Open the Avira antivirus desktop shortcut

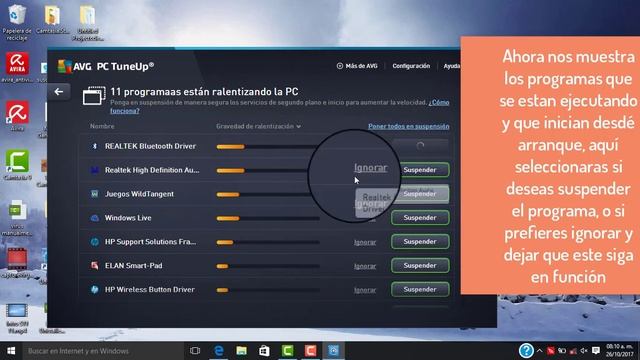[17, 68]
